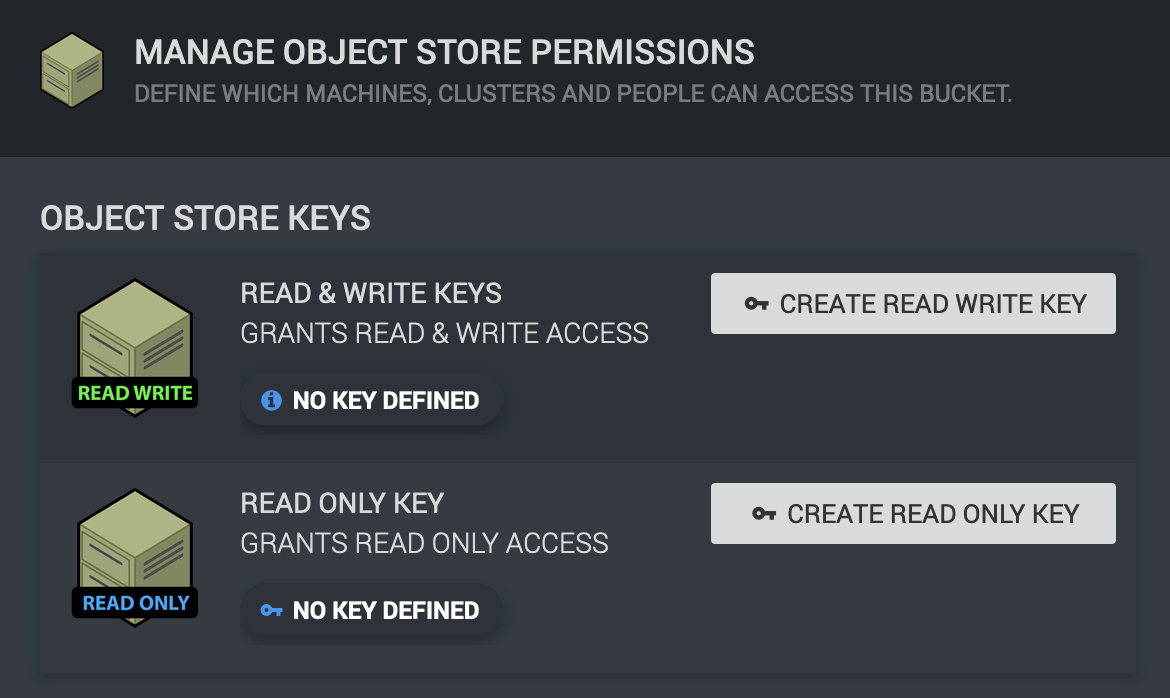Click the Grants Read & Write Access description

pyautogui.click(x=444, y=333)
